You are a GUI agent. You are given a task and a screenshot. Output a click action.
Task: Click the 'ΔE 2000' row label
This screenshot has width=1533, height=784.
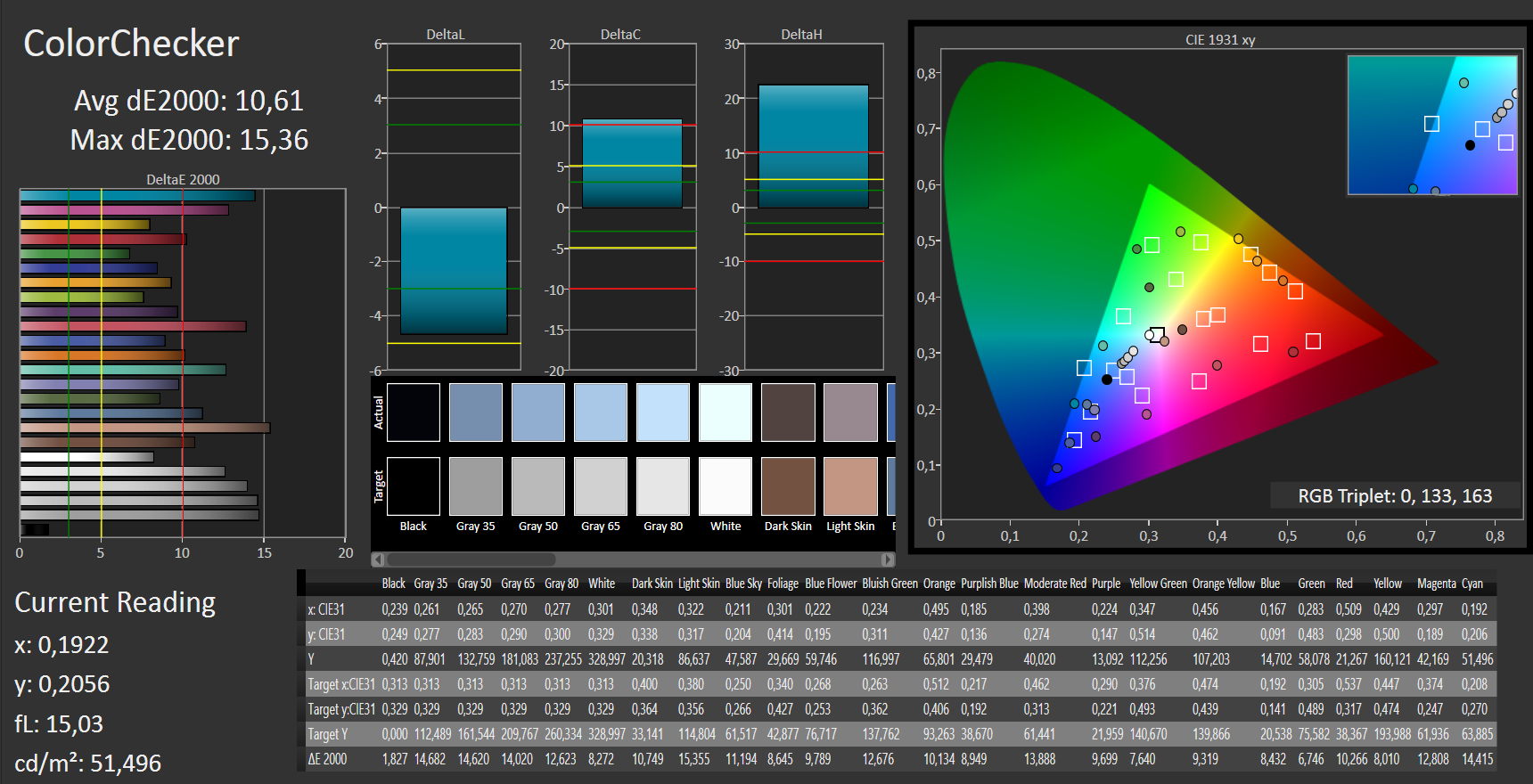tap(327, 759)
